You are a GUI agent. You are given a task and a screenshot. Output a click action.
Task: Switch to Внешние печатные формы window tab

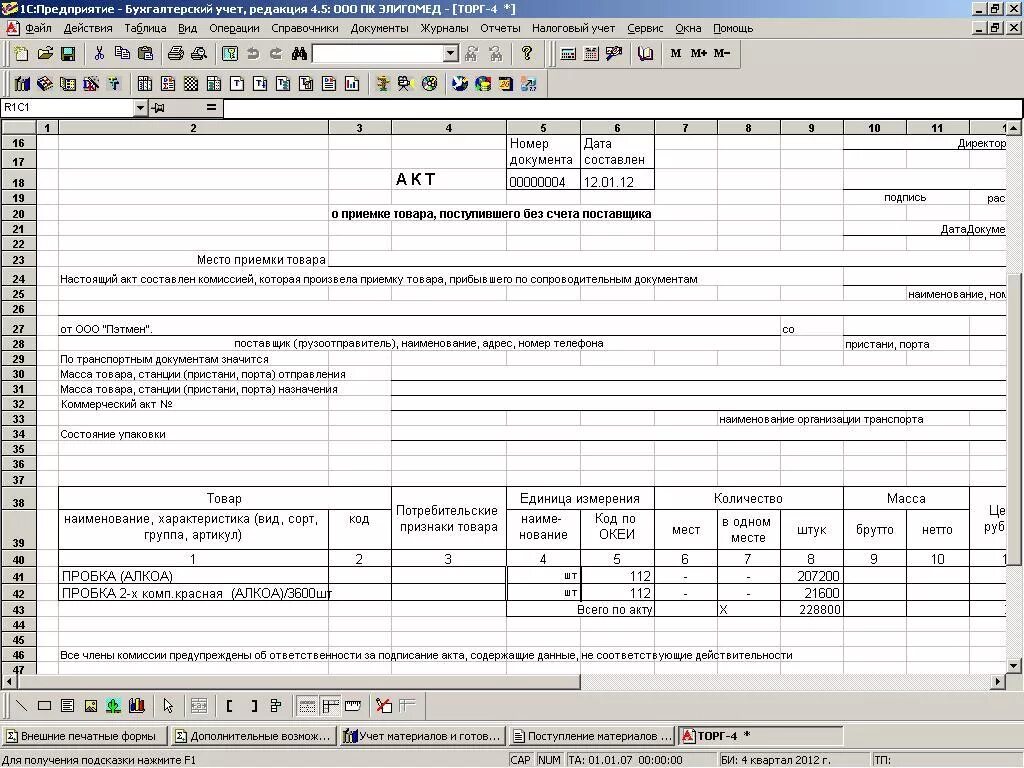click(x=85, y=736)
